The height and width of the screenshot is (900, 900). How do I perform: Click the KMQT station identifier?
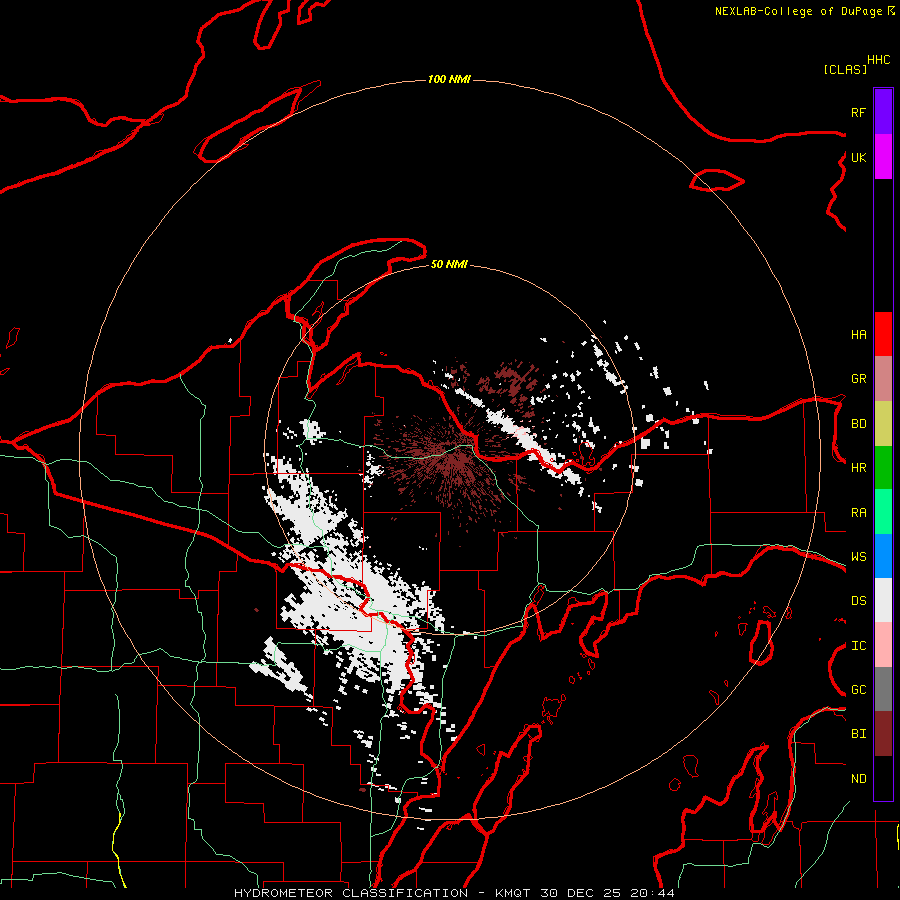[513, 893]
